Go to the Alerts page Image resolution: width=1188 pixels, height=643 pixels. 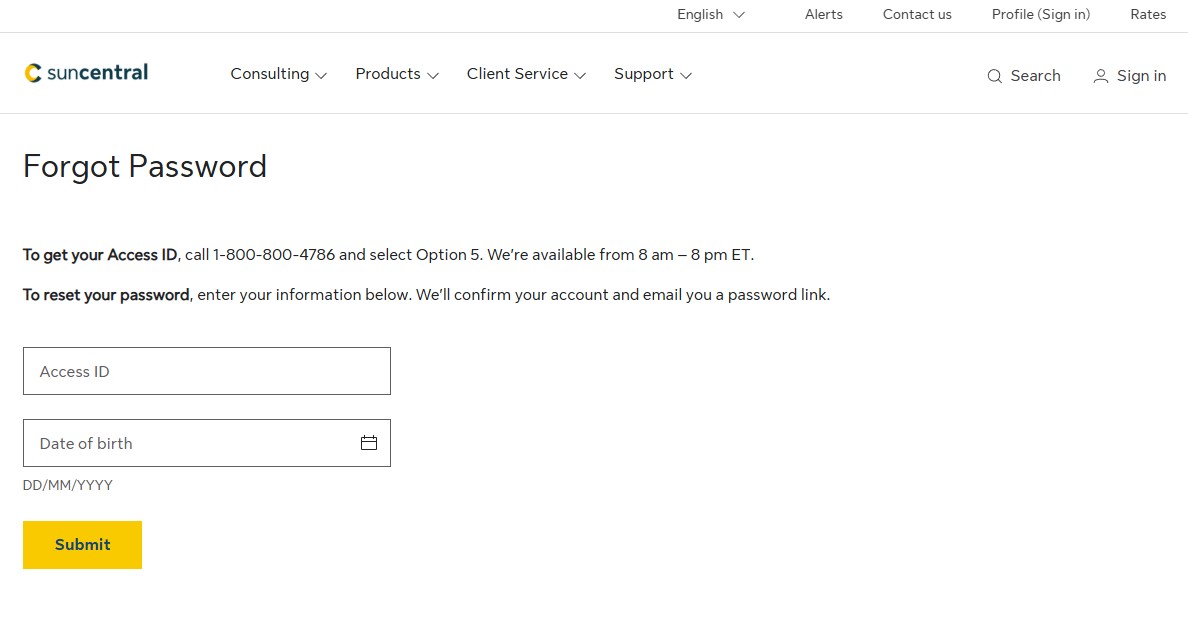823,15
